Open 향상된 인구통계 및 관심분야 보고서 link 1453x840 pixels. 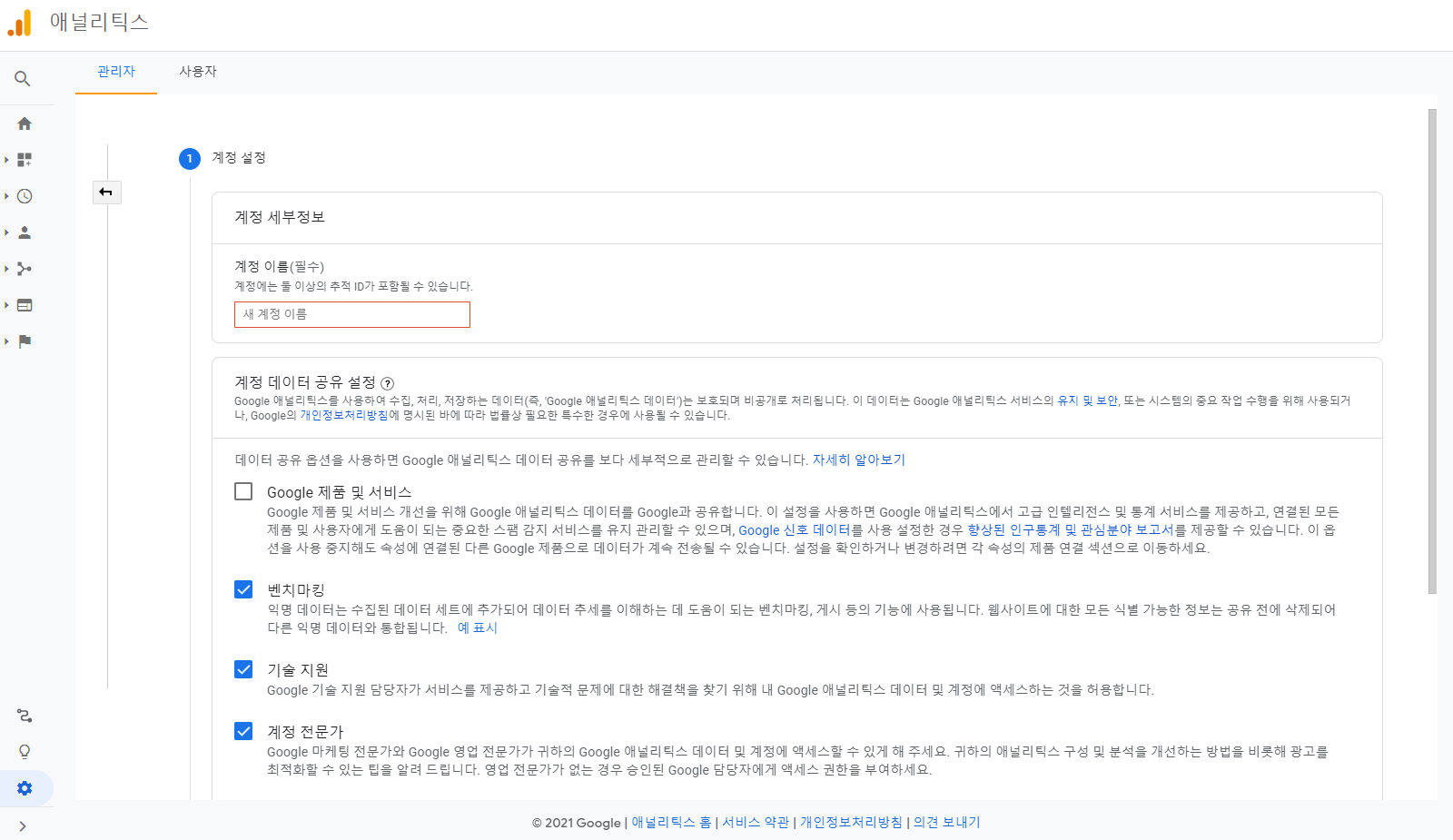pyautogui.click(x=1071, y=530)
